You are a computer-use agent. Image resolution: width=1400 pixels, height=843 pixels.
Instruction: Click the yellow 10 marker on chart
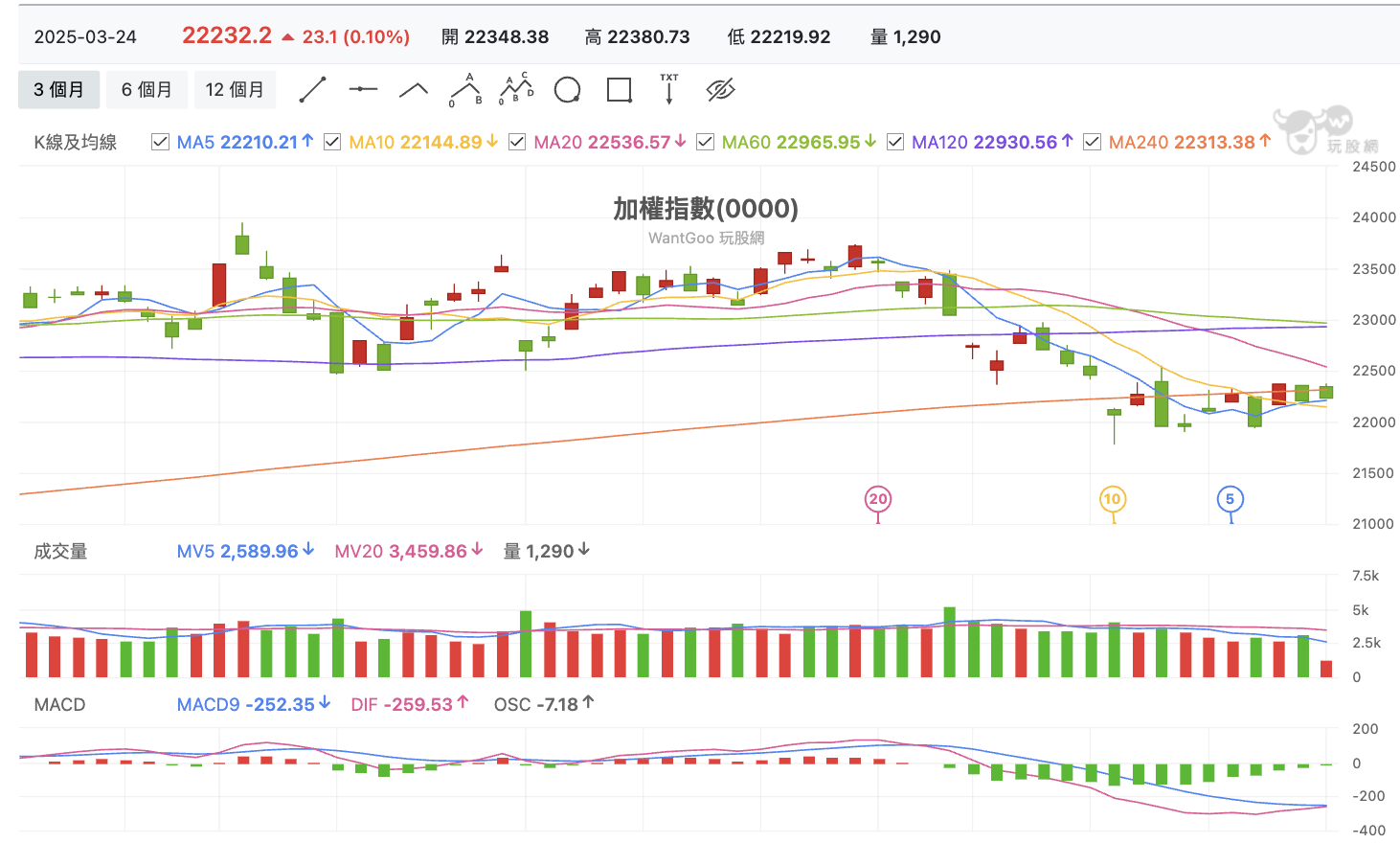point(1112,499)
